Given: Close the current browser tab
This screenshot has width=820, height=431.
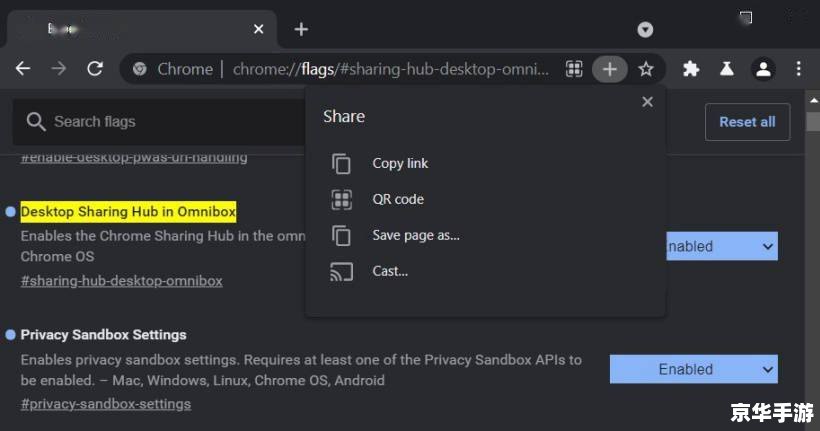Looking at the screenshot, I should [258, 29].
